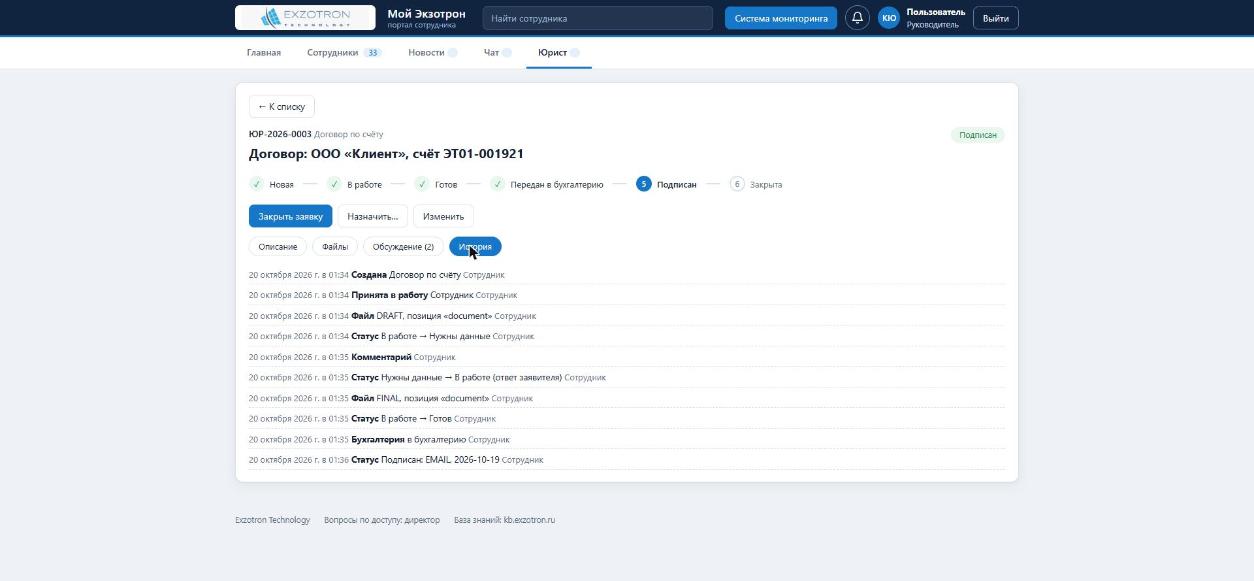Select the История section pill
Screen dimensions: 1254x581
tap(475, 247)
